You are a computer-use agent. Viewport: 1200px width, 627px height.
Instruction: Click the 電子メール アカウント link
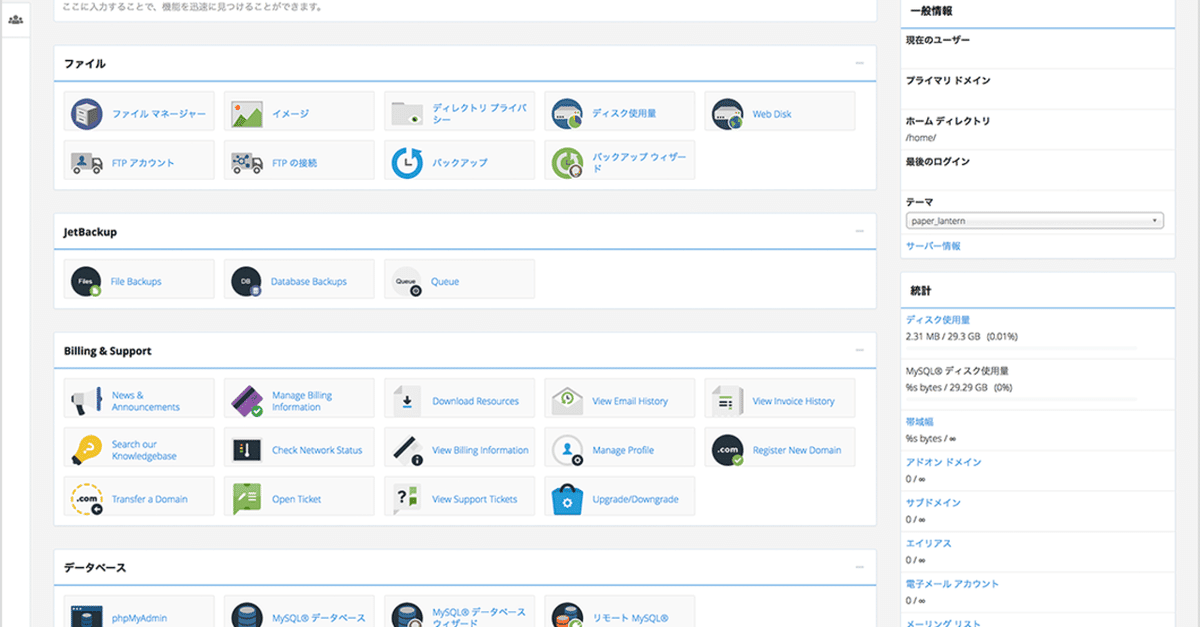coord(952,584)
